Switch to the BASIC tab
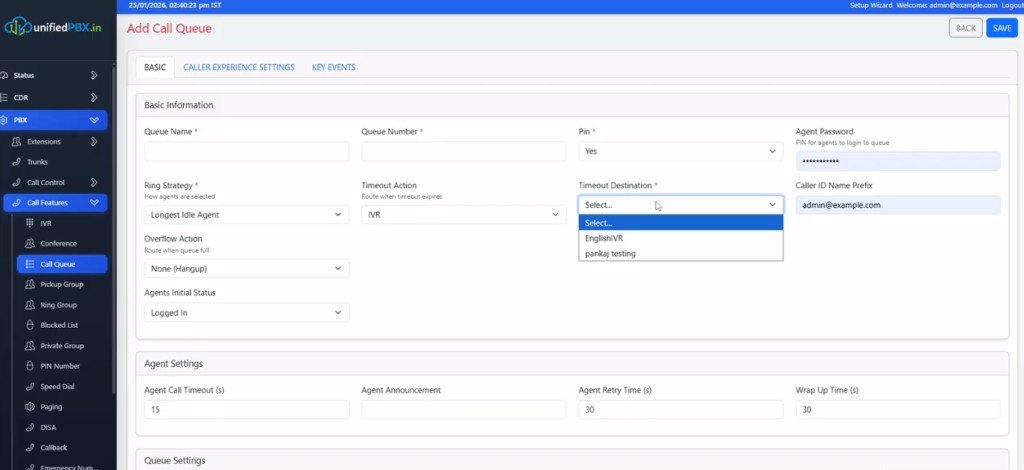Viewport: 1024px width, 470px height. (155, 67)
